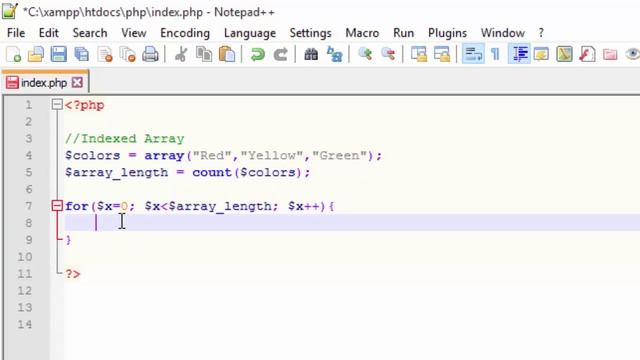The image size is (640, 360).
Task: Open the document map icon
Action: 564,54
